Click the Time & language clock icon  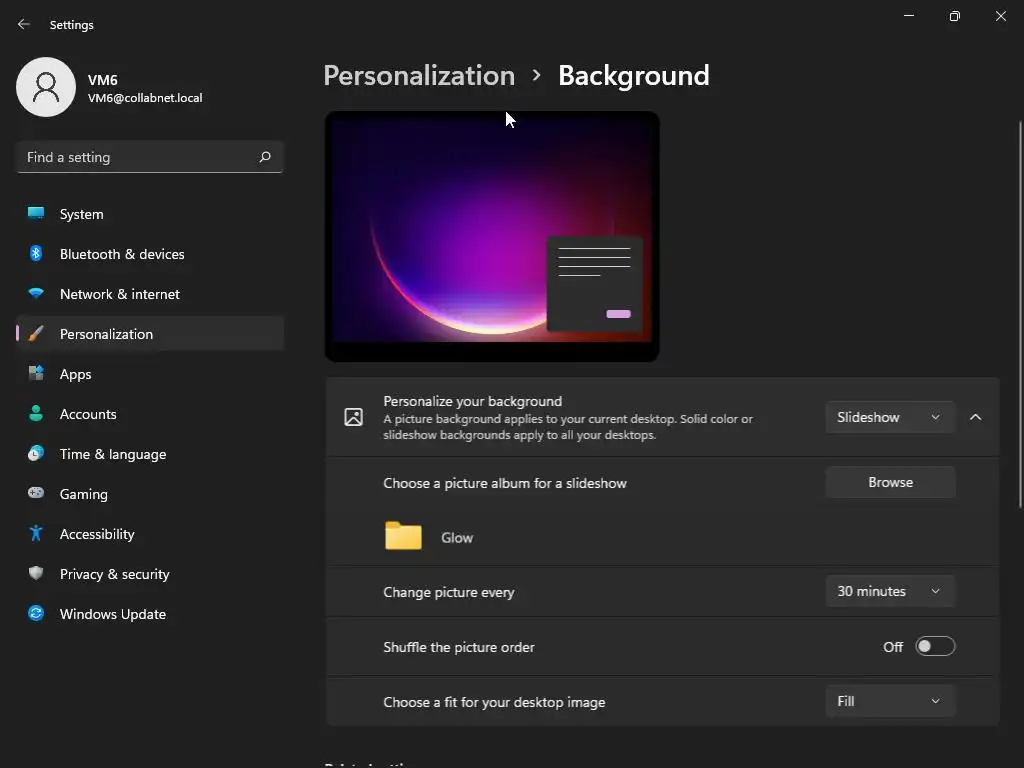(x=36, y=453)
